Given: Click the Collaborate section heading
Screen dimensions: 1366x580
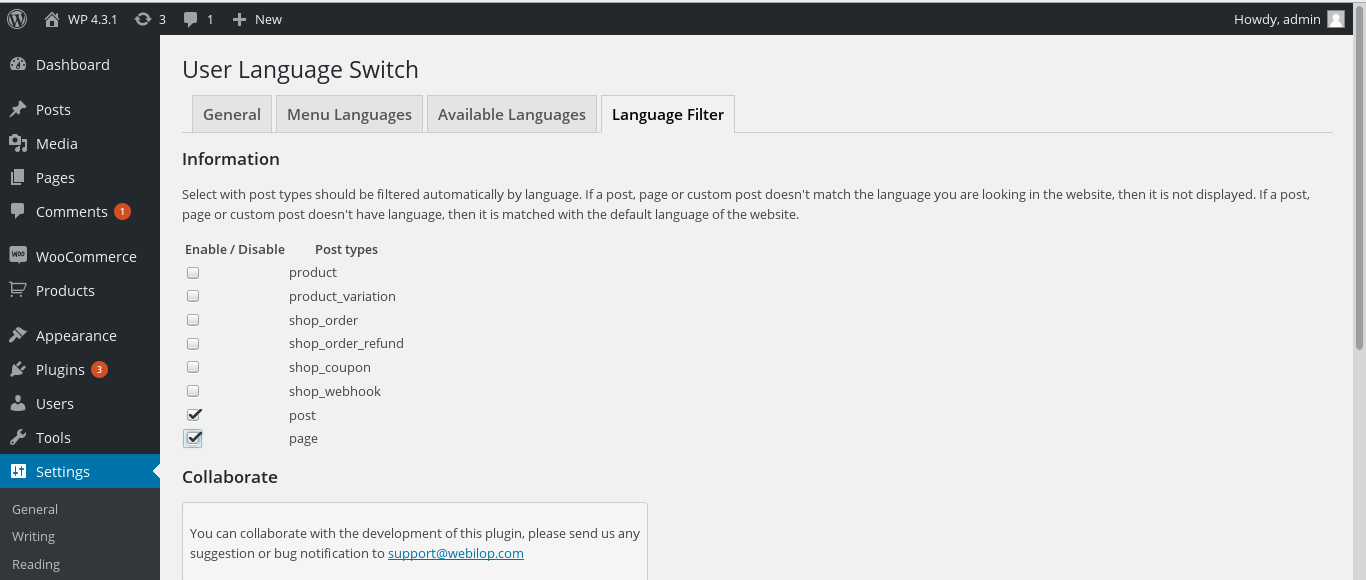Looking at the screenshot, I should pyautogui.click(x=230, y=477).
